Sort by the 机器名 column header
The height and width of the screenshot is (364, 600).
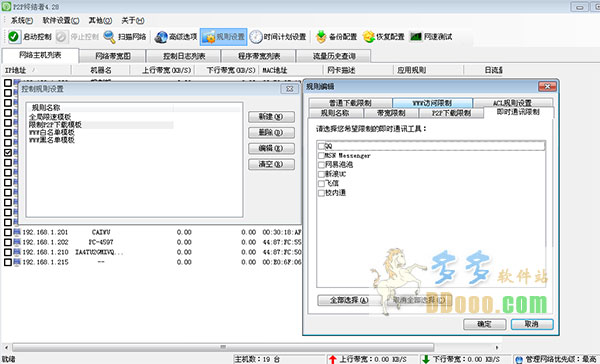pos(101,70)
